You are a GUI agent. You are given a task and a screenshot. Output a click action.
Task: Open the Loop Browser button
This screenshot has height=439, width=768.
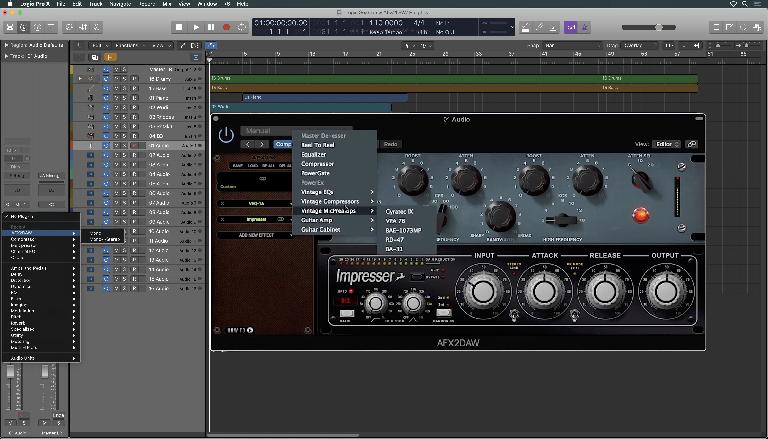[743, 27]
